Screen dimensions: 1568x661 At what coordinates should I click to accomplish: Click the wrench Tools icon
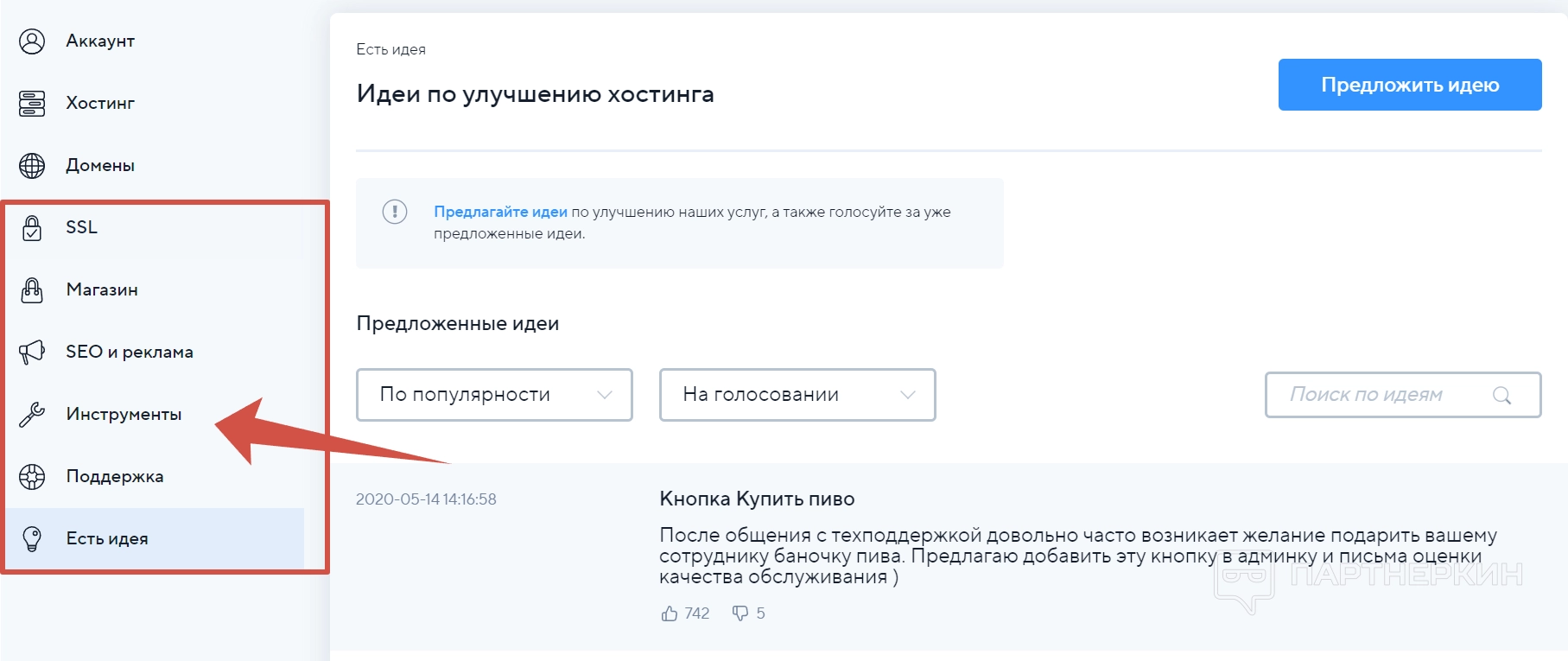(32, 415)
